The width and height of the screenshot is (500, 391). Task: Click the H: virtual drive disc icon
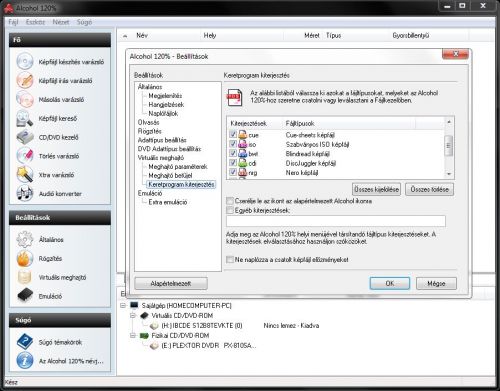[154, 326]
